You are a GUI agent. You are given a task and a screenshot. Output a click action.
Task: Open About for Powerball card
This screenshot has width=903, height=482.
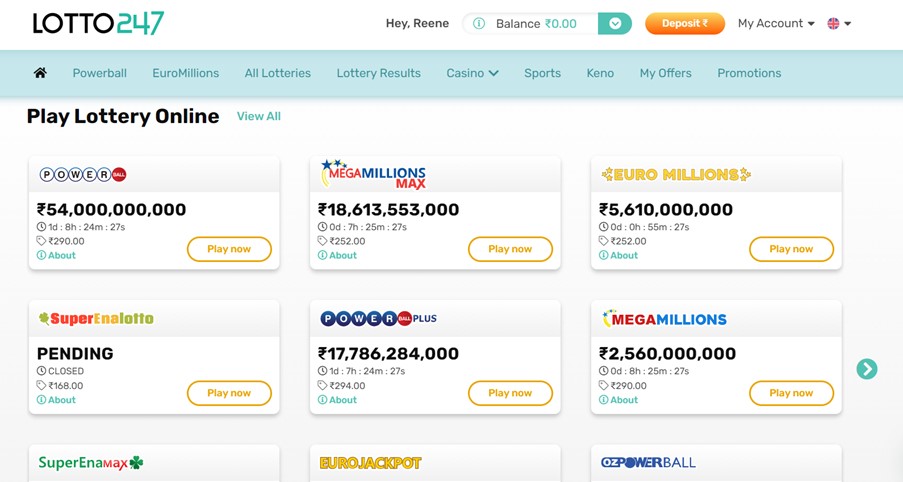[56, 255]
